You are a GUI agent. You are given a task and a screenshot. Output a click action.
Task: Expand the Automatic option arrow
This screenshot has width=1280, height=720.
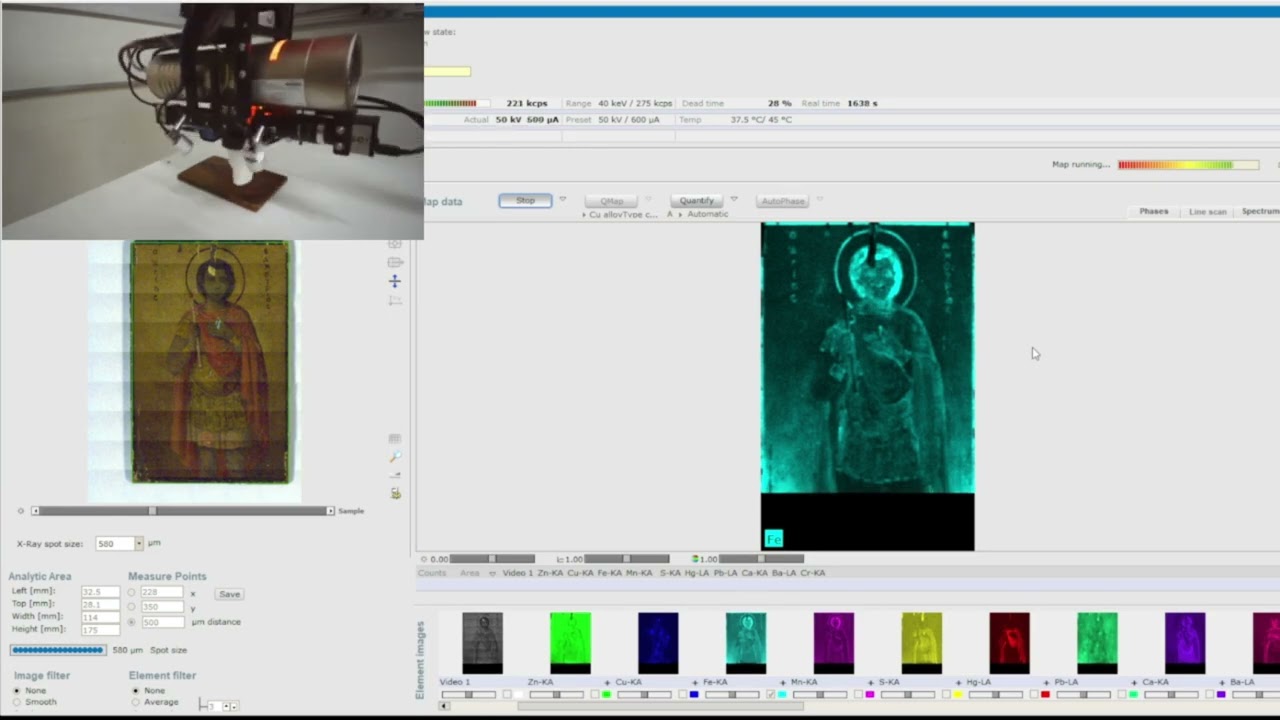point(680,214)
